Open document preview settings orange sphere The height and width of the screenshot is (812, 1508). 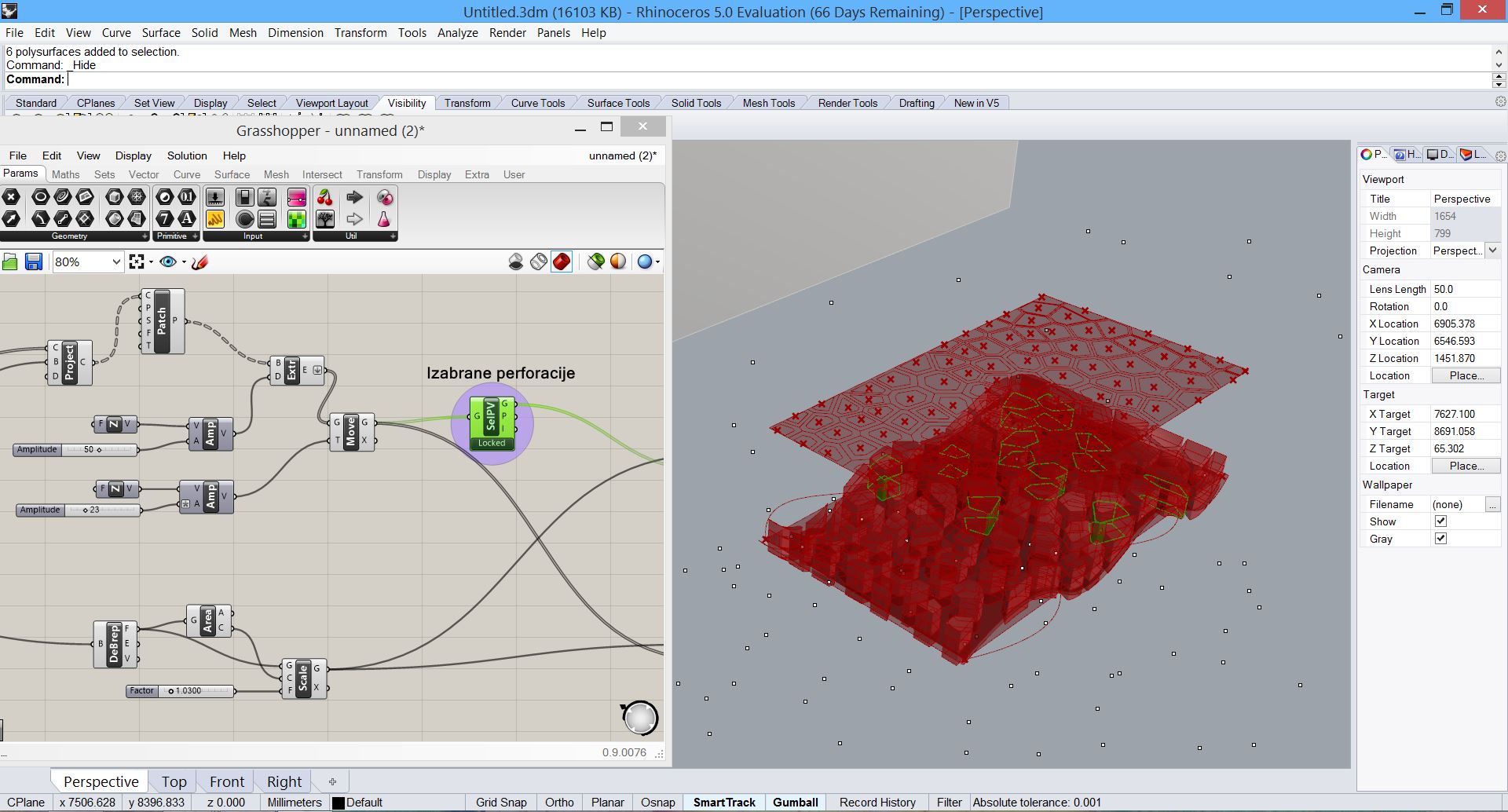618,262
